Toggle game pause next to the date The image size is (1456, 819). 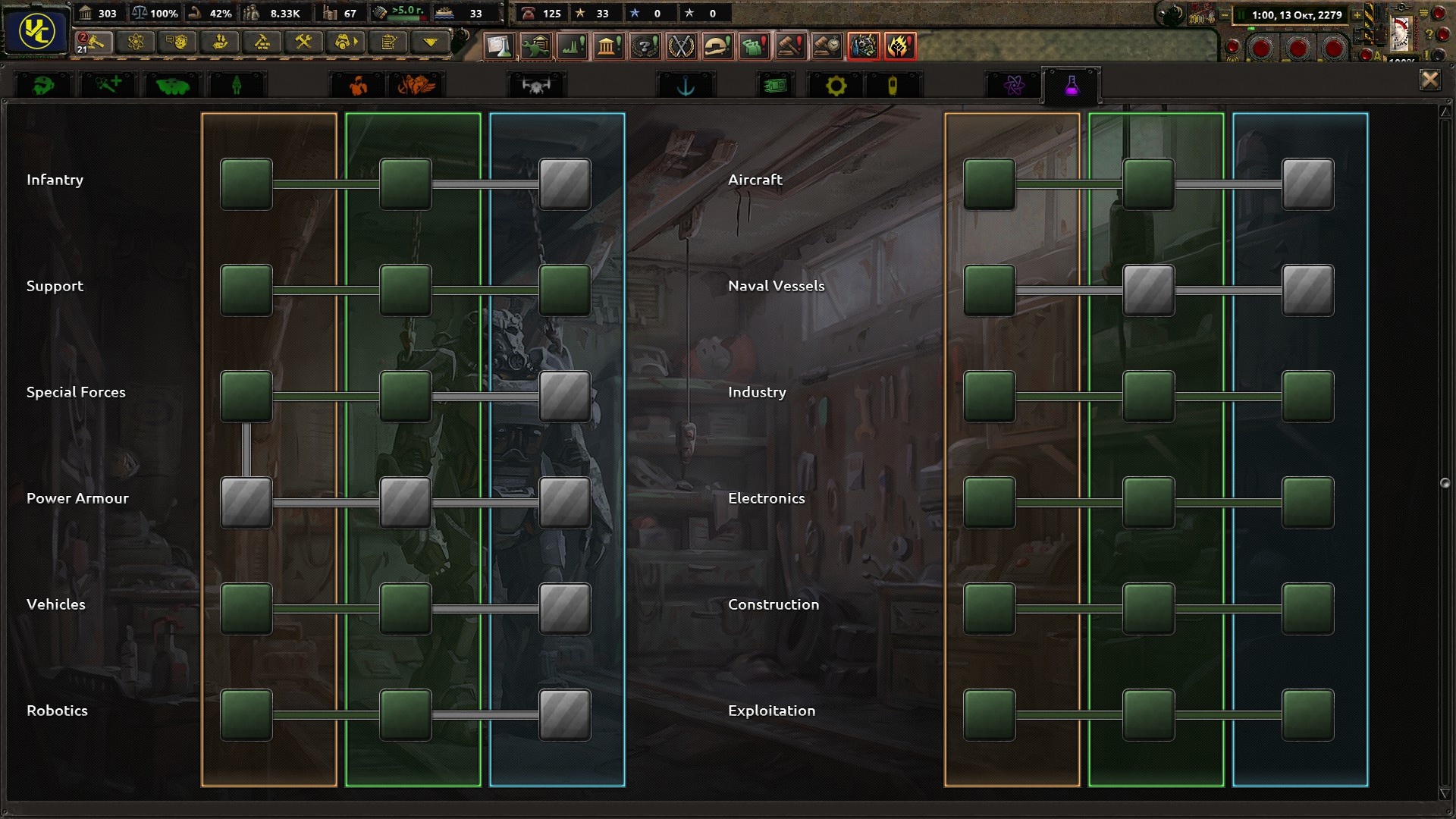(1241, 14)
